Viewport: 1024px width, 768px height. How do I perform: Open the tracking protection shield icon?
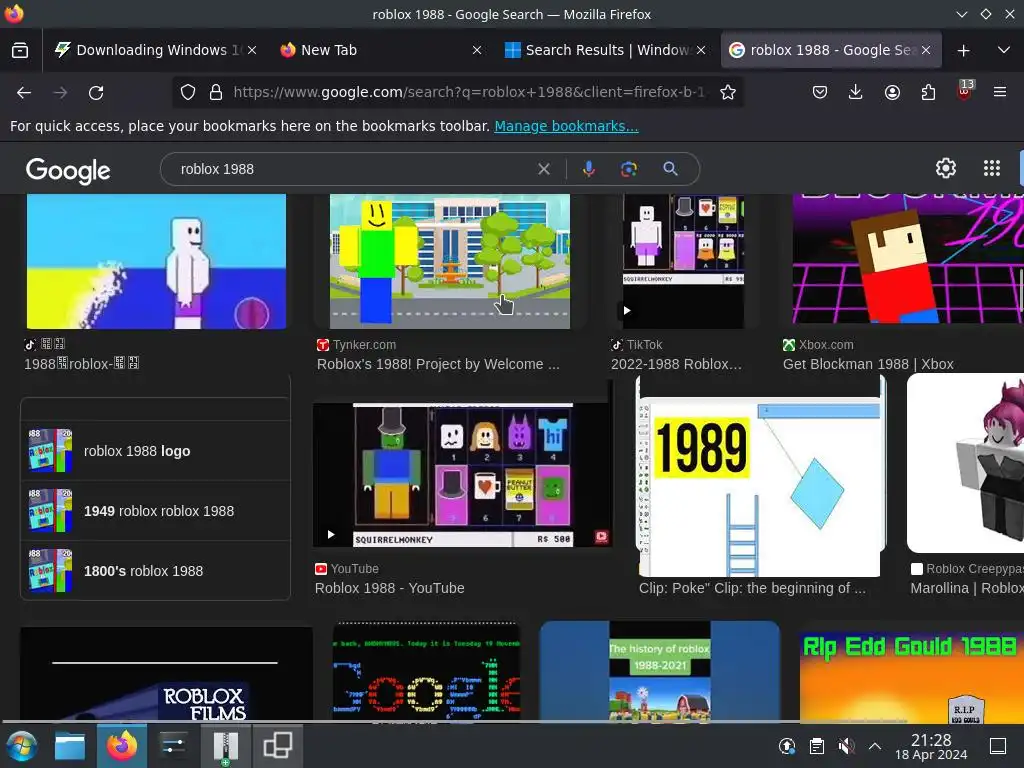[188, 92]
